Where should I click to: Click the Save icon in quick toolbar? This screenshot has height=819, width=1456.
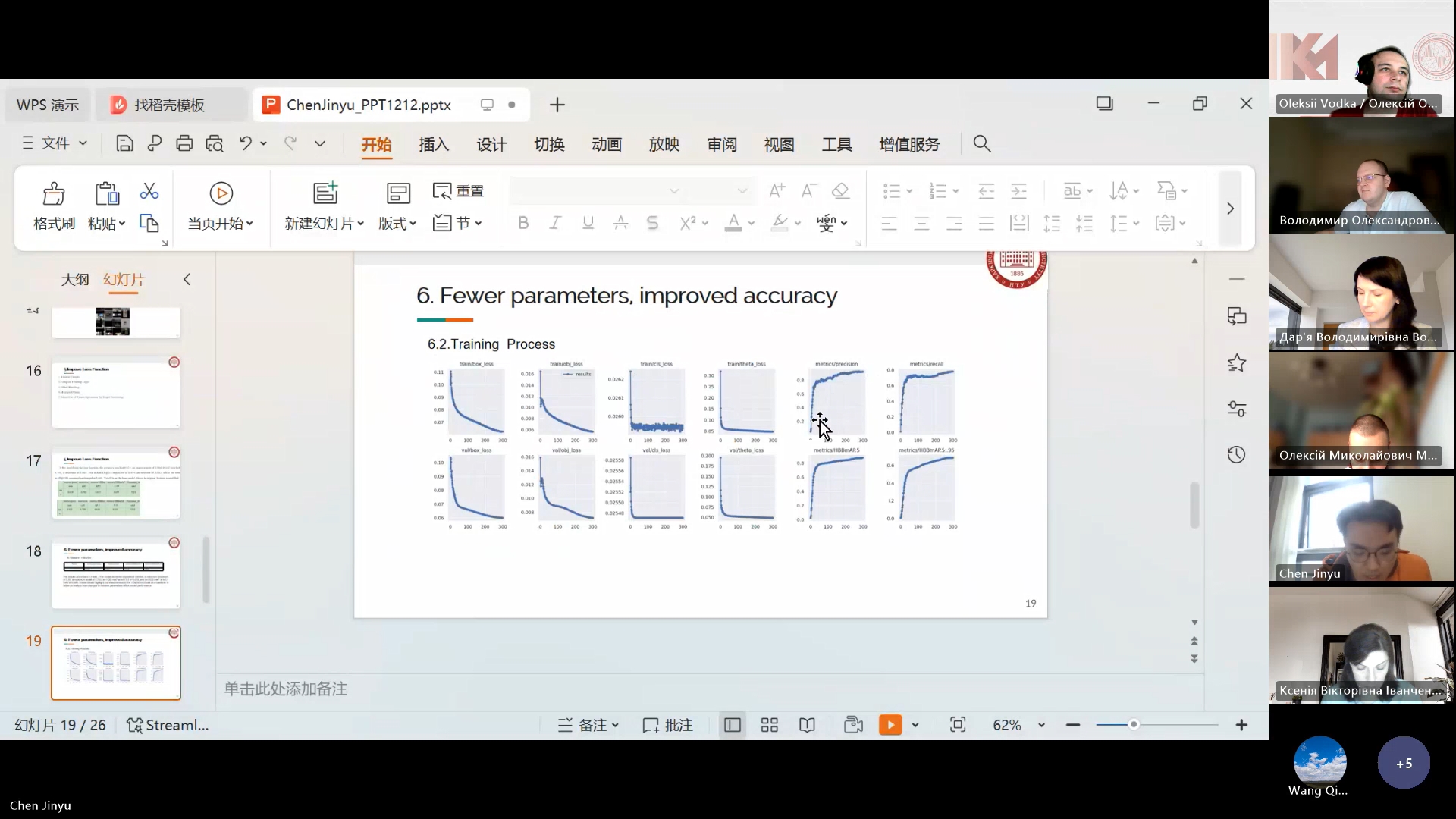click(x=124, y=144)
